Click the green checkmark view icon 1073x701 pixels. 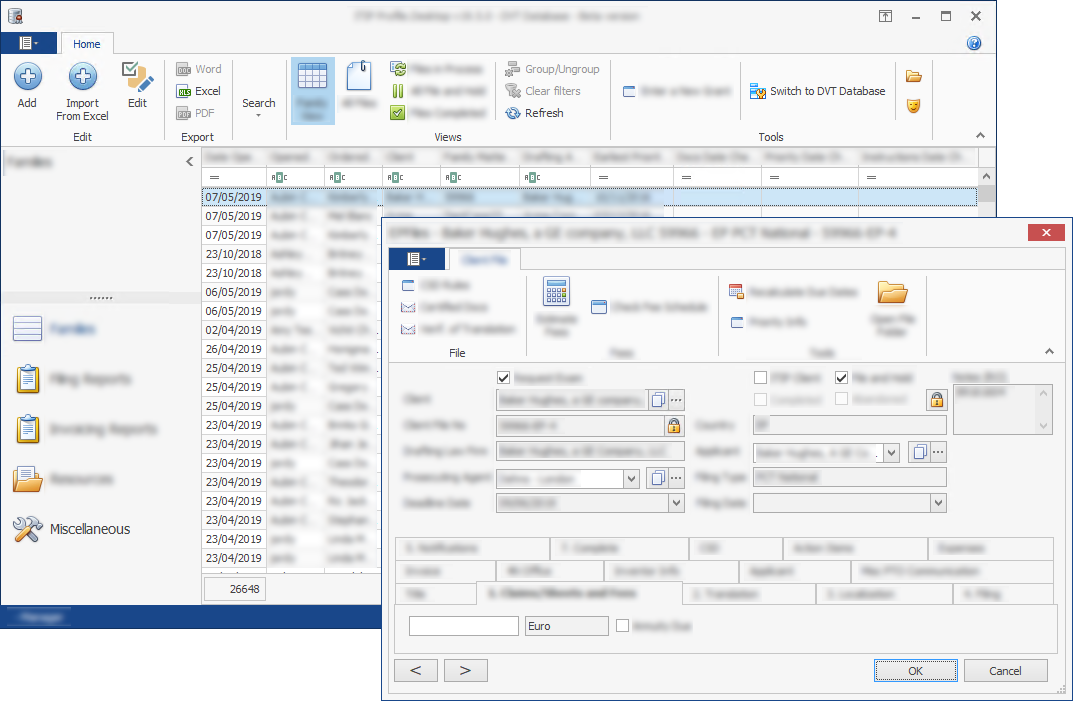point(398,113)
